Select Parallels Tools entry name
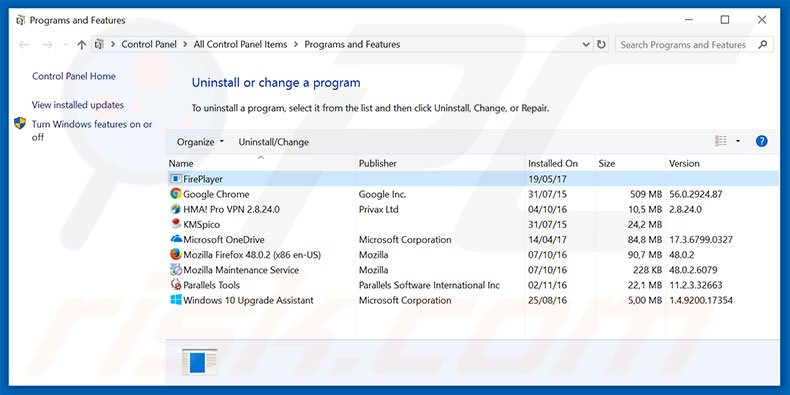Viewport: 790px width, 395px height. click(x=212, y=285)
